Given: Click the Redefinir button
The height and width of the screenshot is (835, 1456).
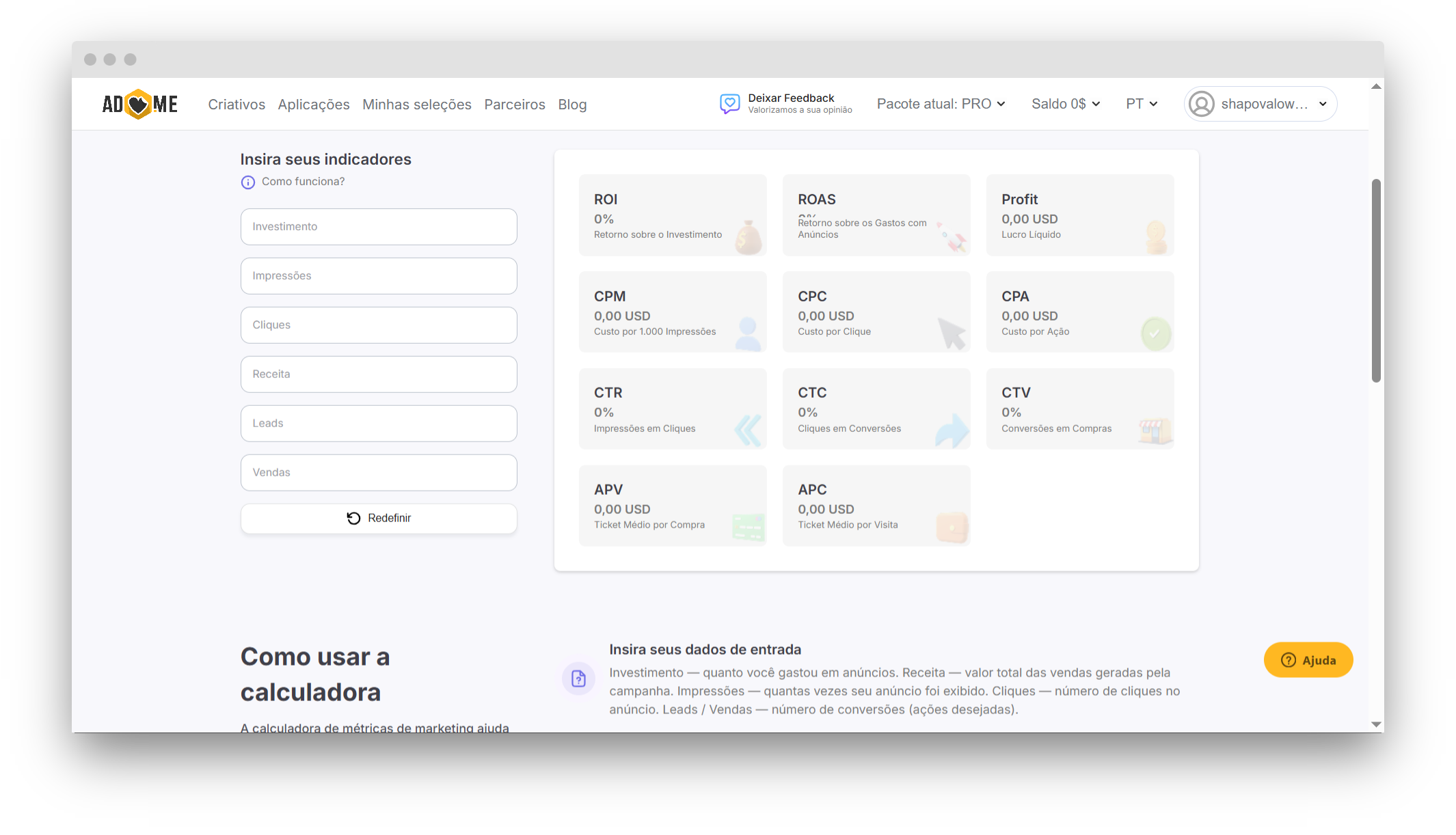Looking at the screenshot, I should pyautogui.click(x=379, y=518).
